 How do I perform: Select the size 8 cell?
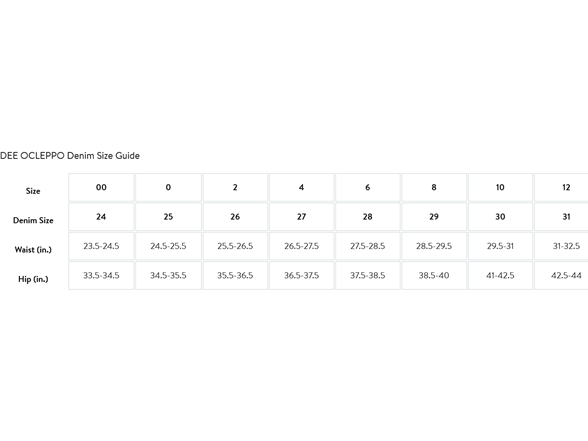(434, 187)
